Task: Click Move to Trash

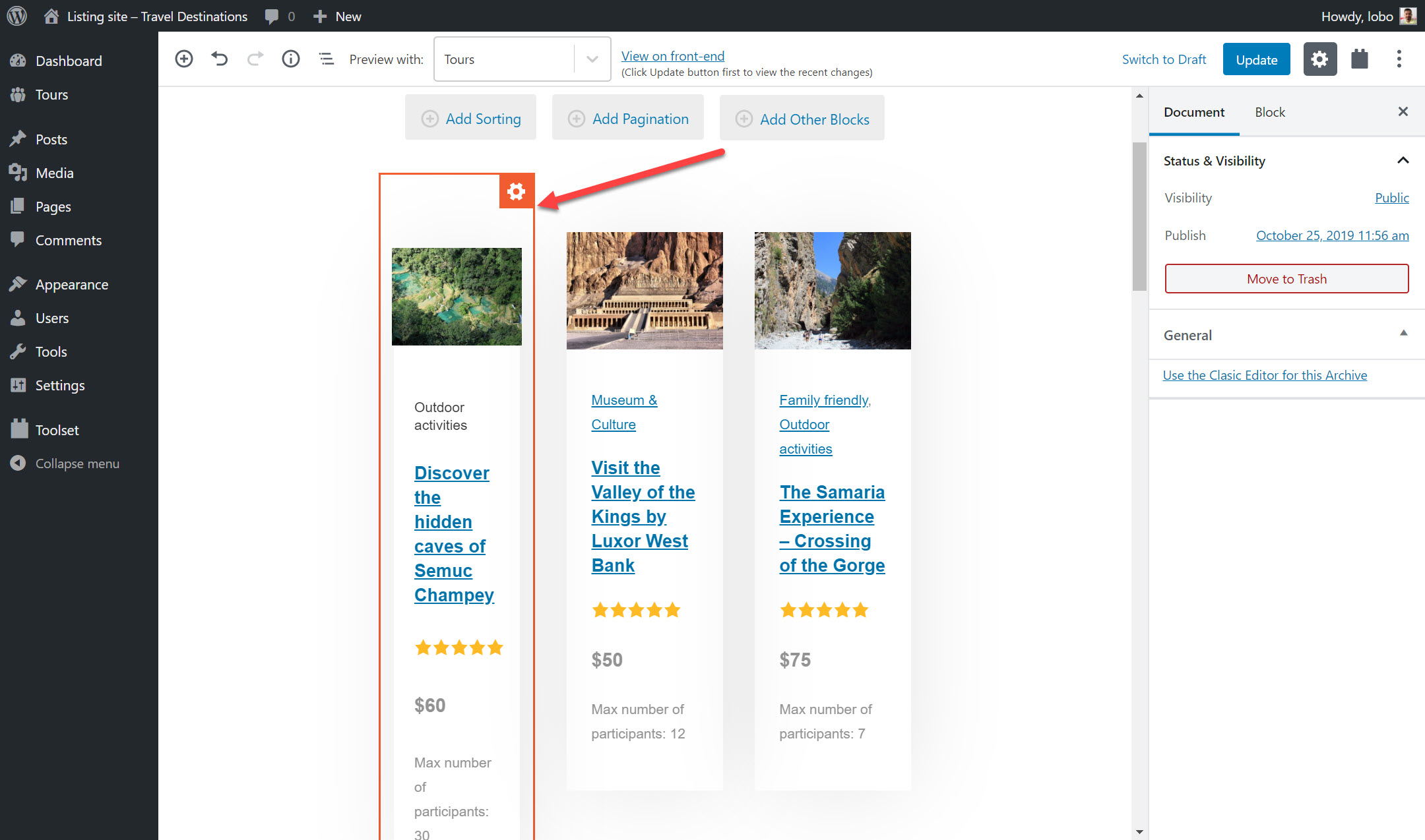Action: coord(1286,278)
